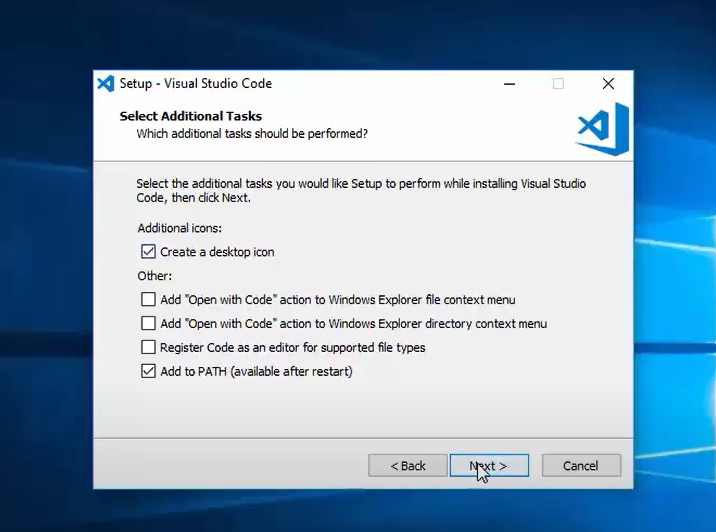Uncheck Create a desktop icon
The image size is (716, 532).
tap(148, 252)
